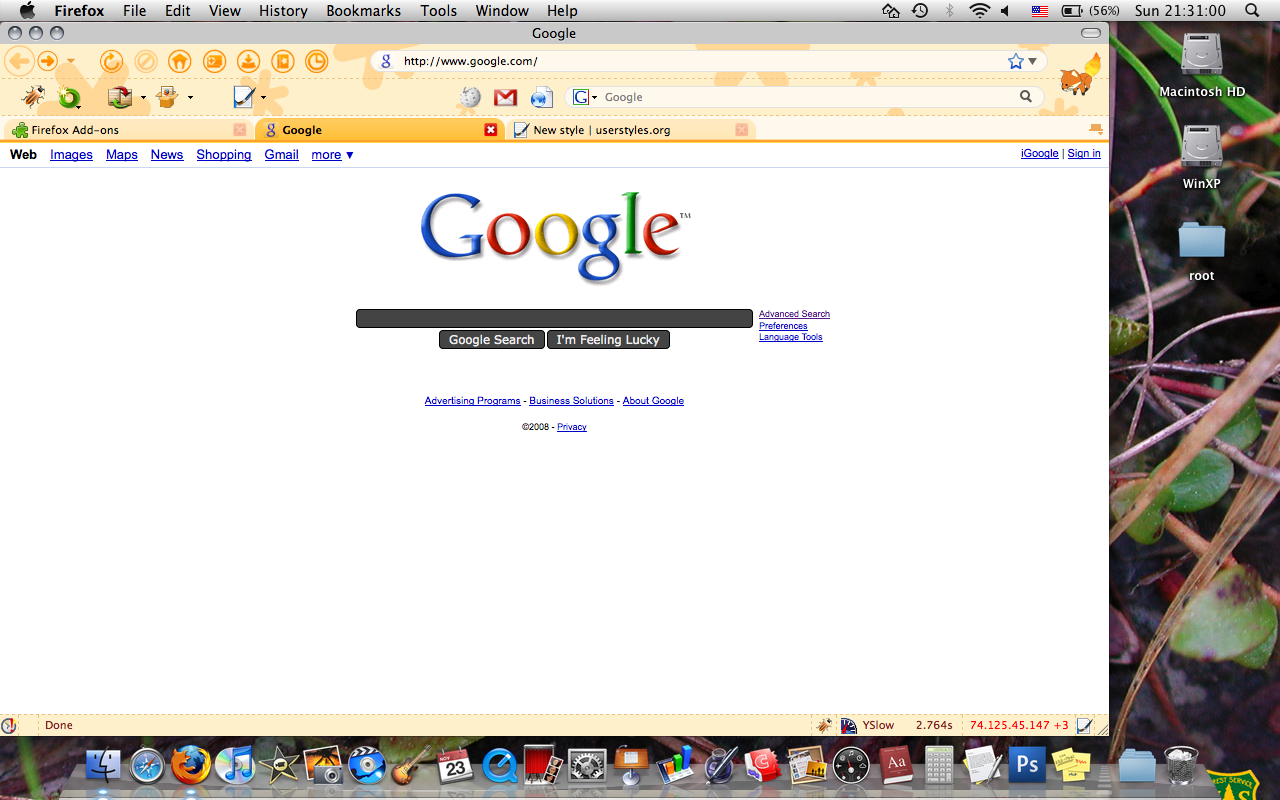The height and width of the screenshot is (800, 1280).
Task: Launch GarageBand from the Dock
Action: (410, 766)
